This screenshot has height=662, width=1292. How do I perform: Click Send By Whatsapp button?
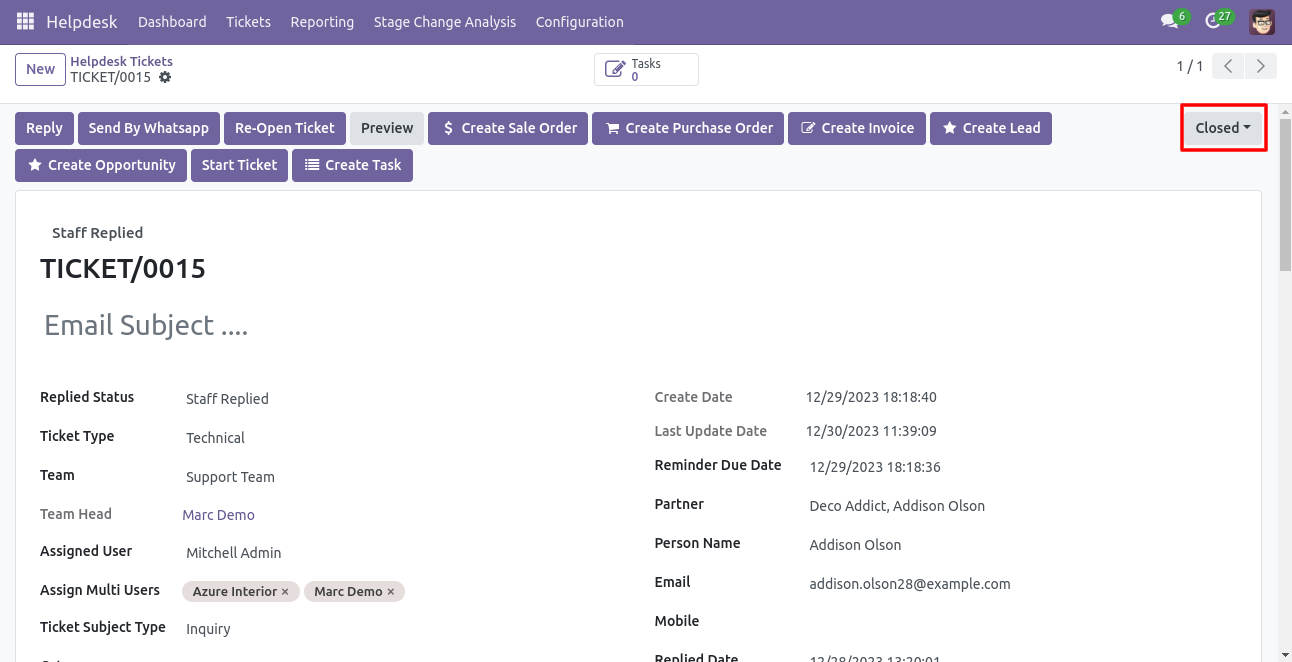point(149,128)
